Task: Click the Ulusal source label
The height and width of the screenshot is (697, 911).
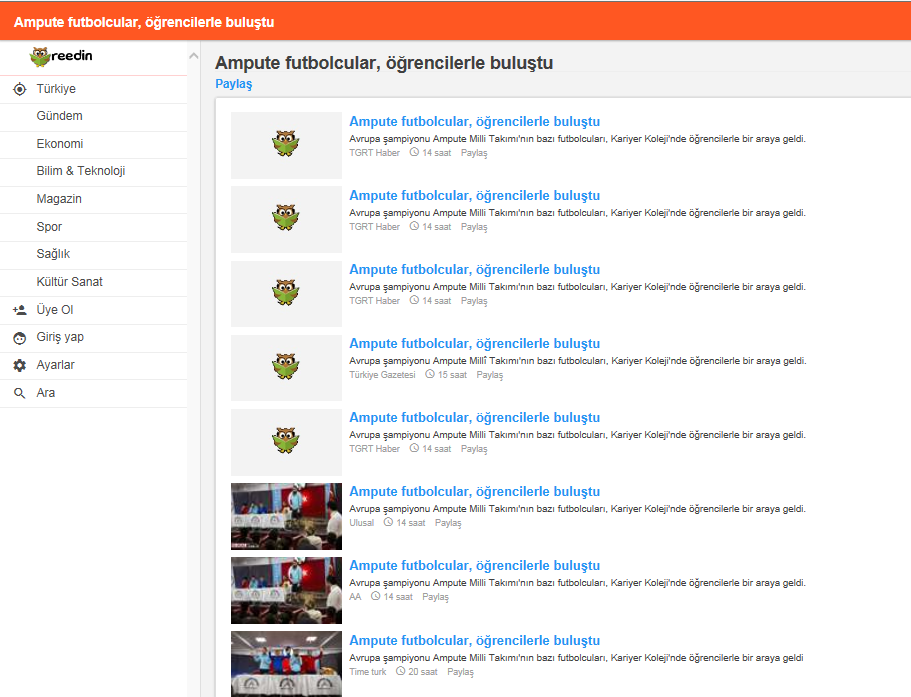Action: click(x=361, y=523)
